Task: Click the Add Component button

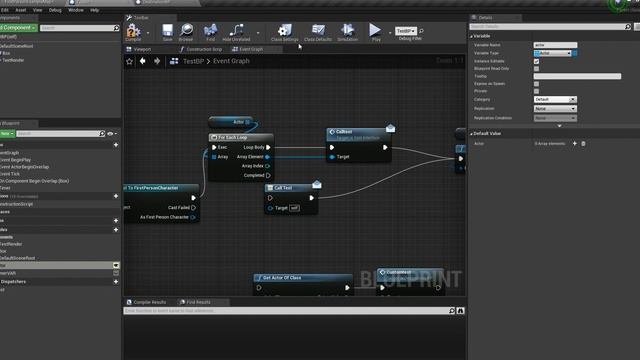Action: pyautogui.click(x=18, y=28)
